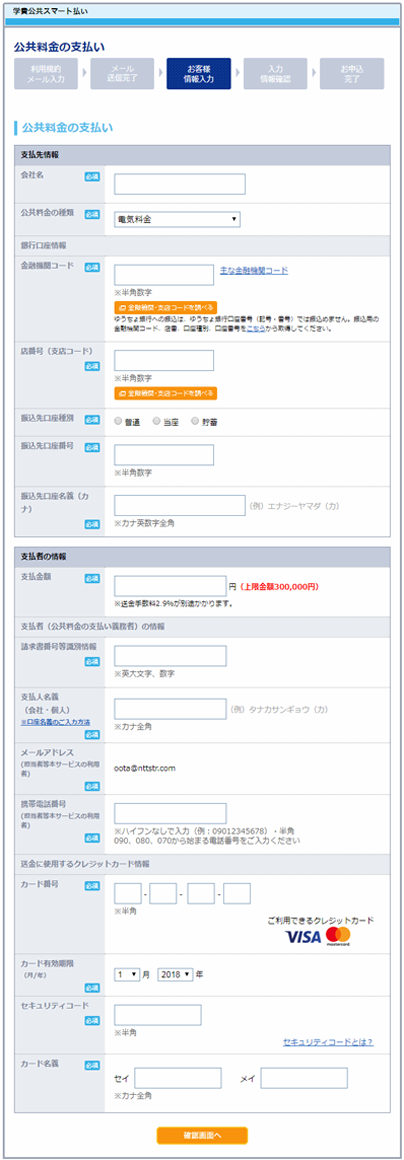Image resolution: width=404 pixels, height=1160 pixels.
Task: Click the fourth card number box
Action: (237, 894)
